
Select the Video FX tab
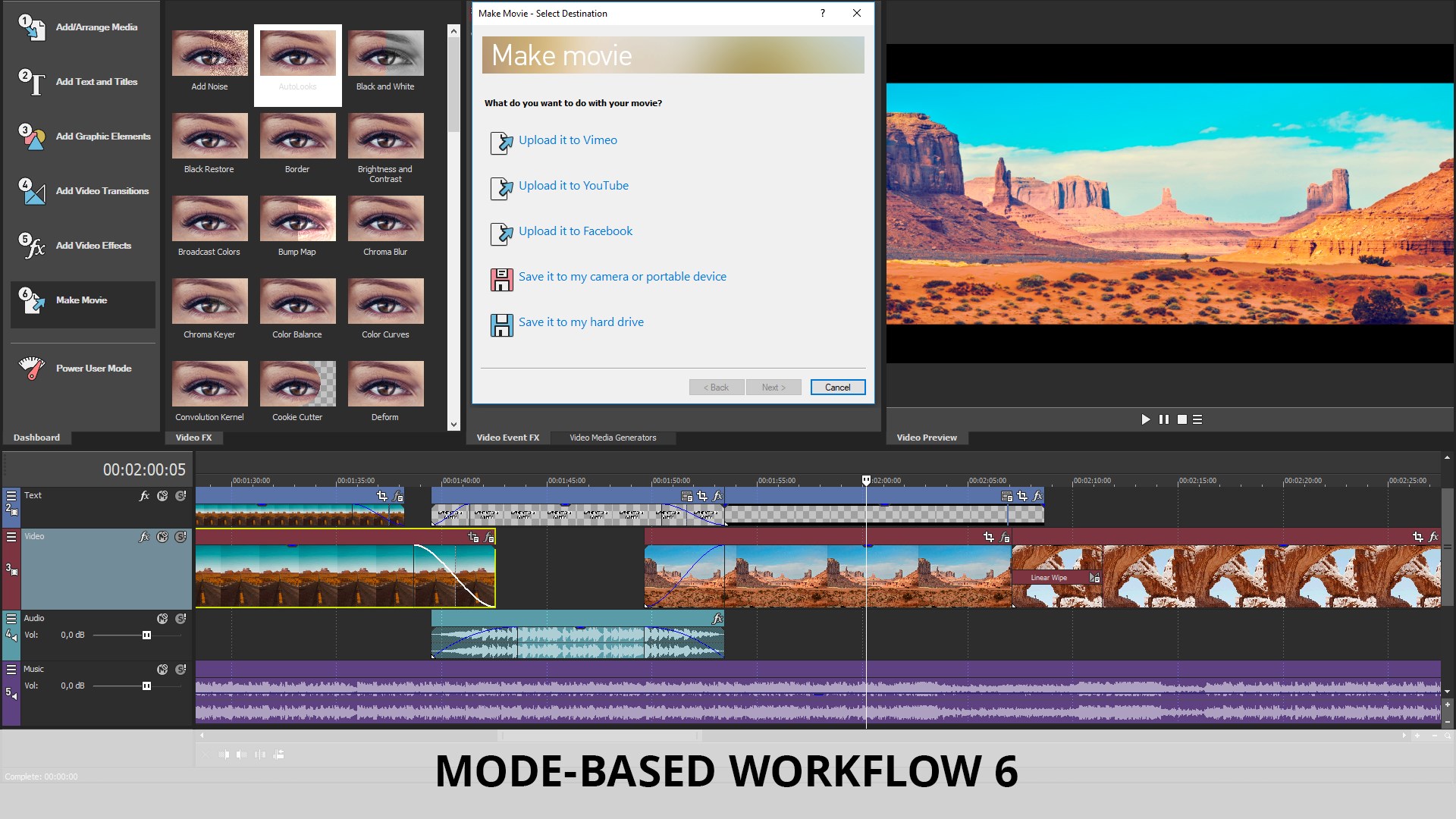(x=193, y=438)
